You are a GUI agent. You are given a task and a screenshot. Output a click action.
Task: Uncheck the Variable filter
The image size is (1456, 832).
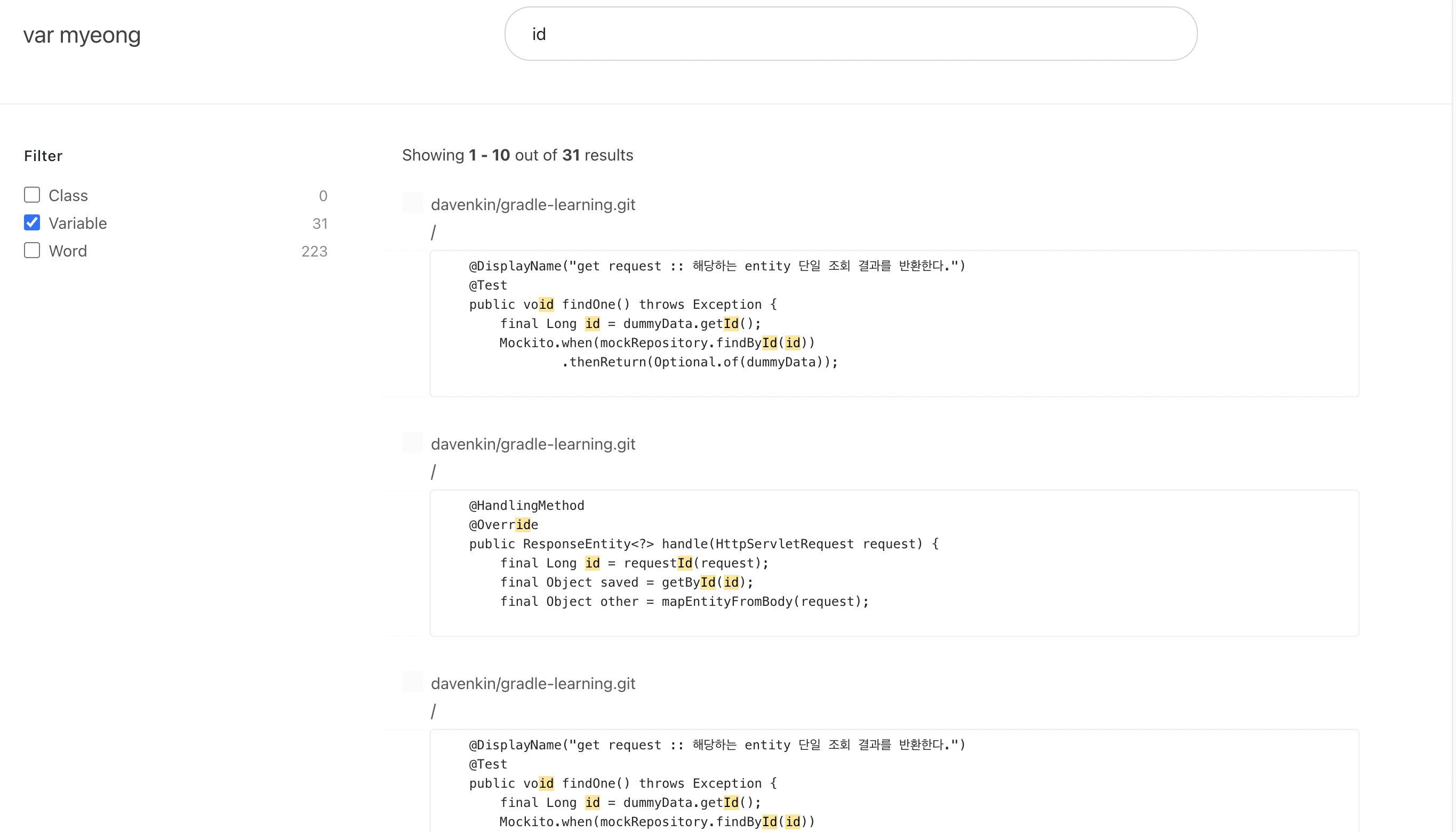[x=32, y=222]
